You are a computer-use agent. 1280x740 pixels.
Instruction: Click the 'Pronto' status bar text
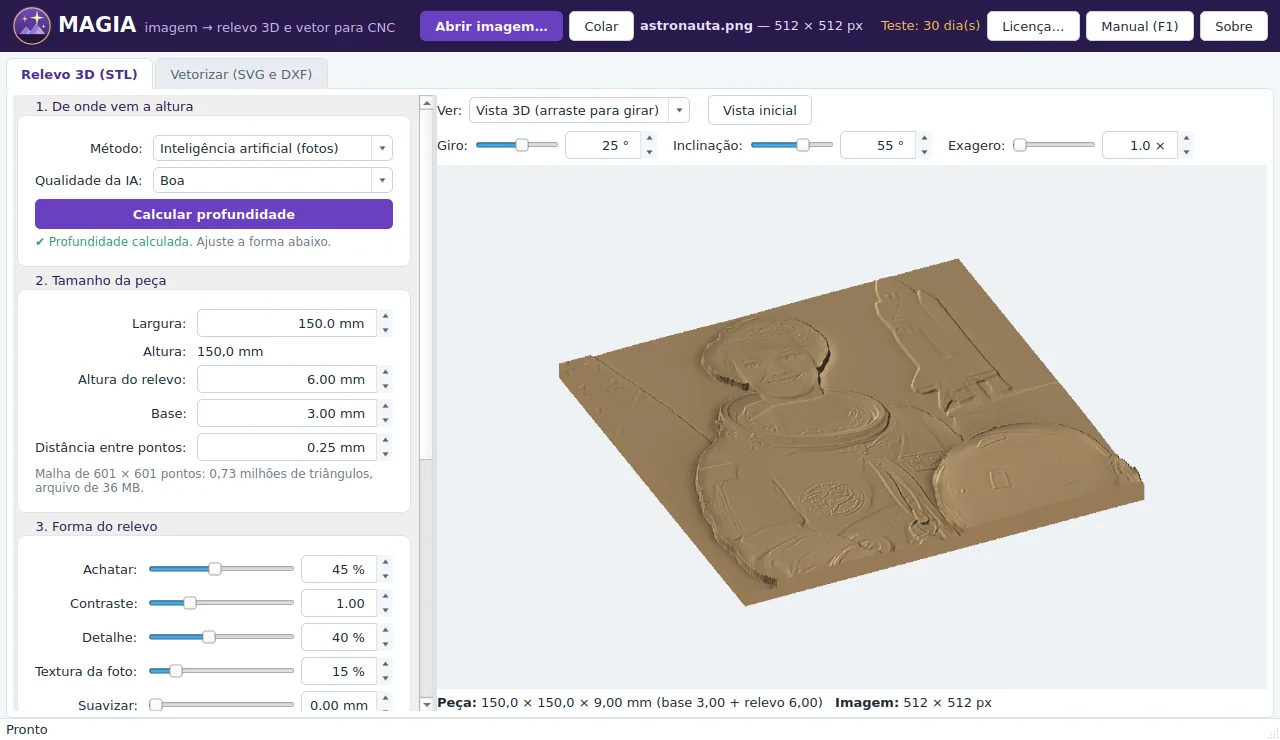click(27, 729)
